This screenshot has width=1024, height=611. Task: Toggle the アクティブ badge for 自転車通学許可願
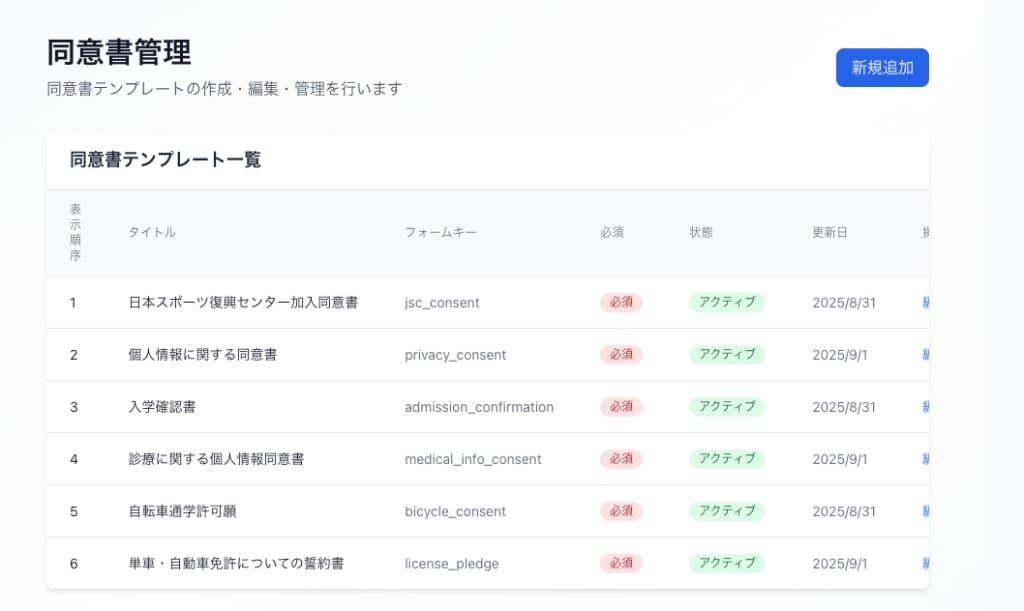[x=727, y=511]
